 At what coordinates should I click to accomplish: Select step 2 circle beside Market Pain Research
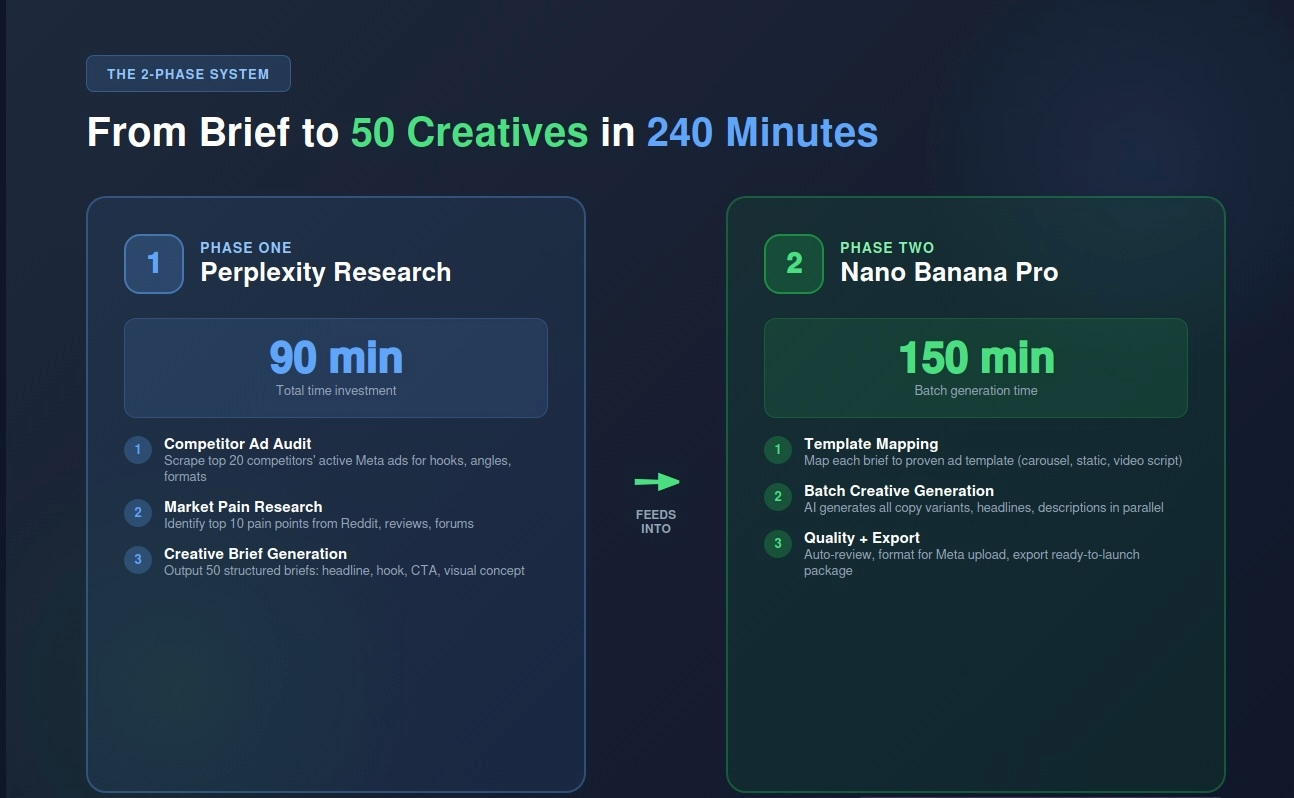(138, 513)
